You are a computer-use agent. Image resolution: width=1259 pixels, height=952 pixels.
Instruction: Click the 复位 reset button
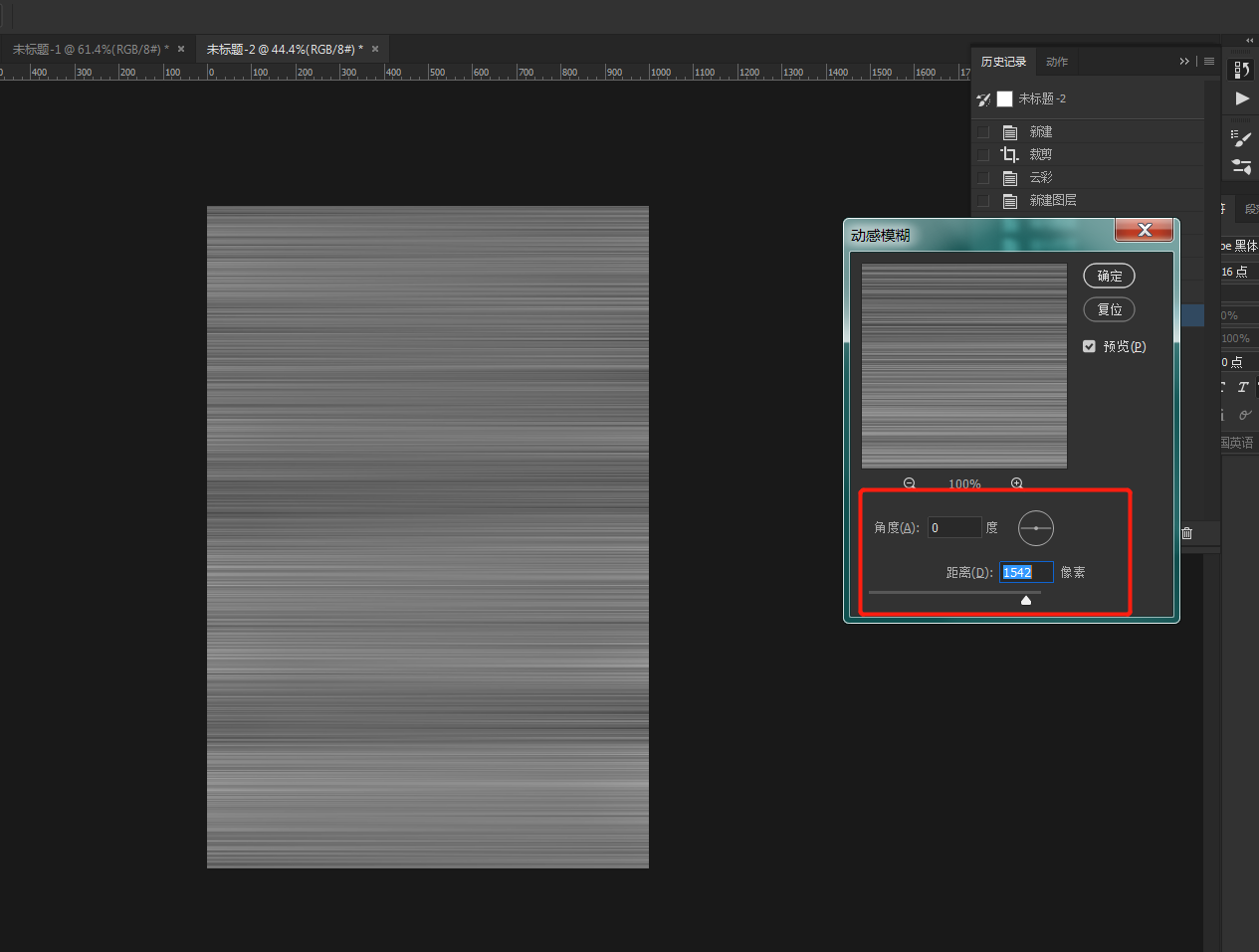pos(1109,309)
